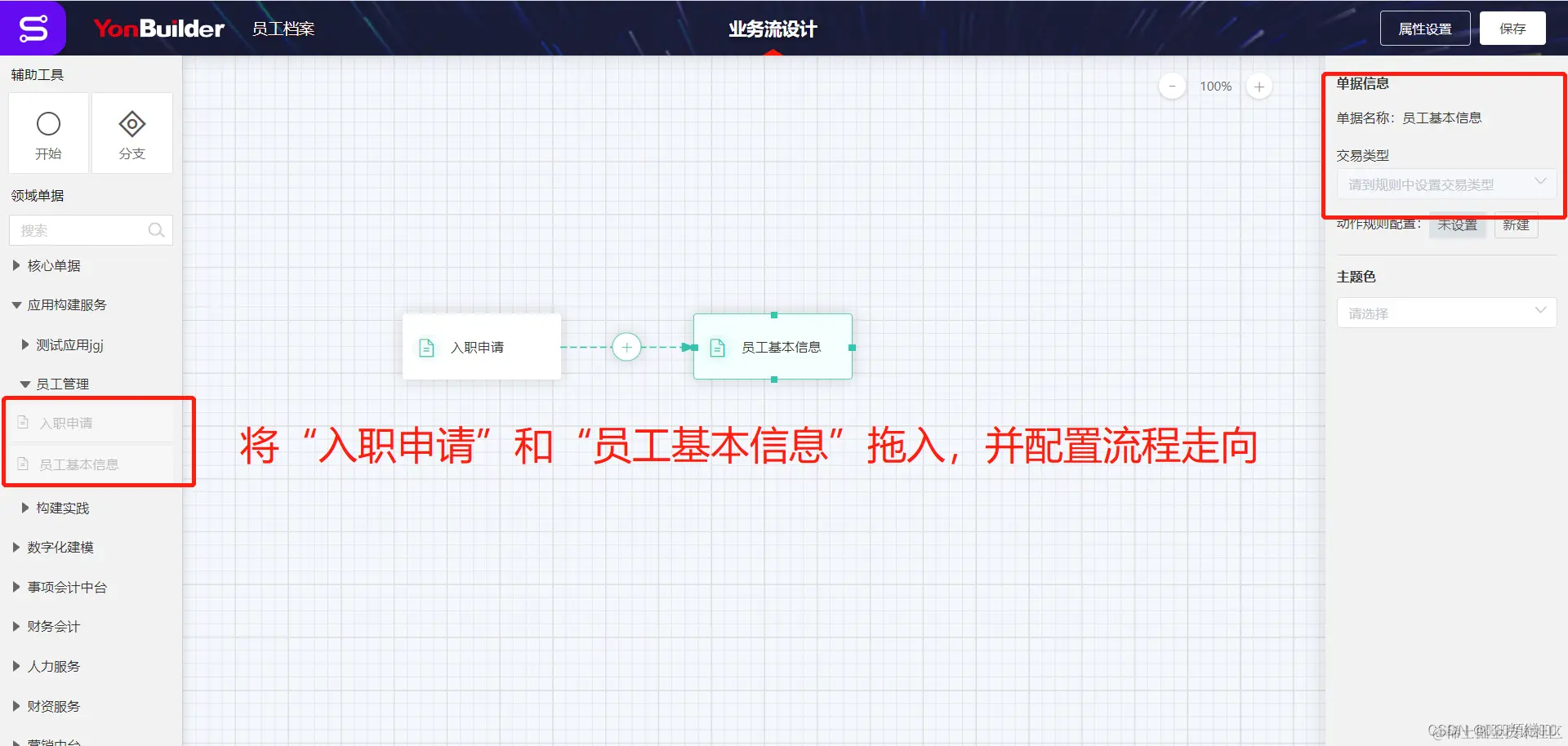Click 业务流设计 header tab

(x=773, y=29)
